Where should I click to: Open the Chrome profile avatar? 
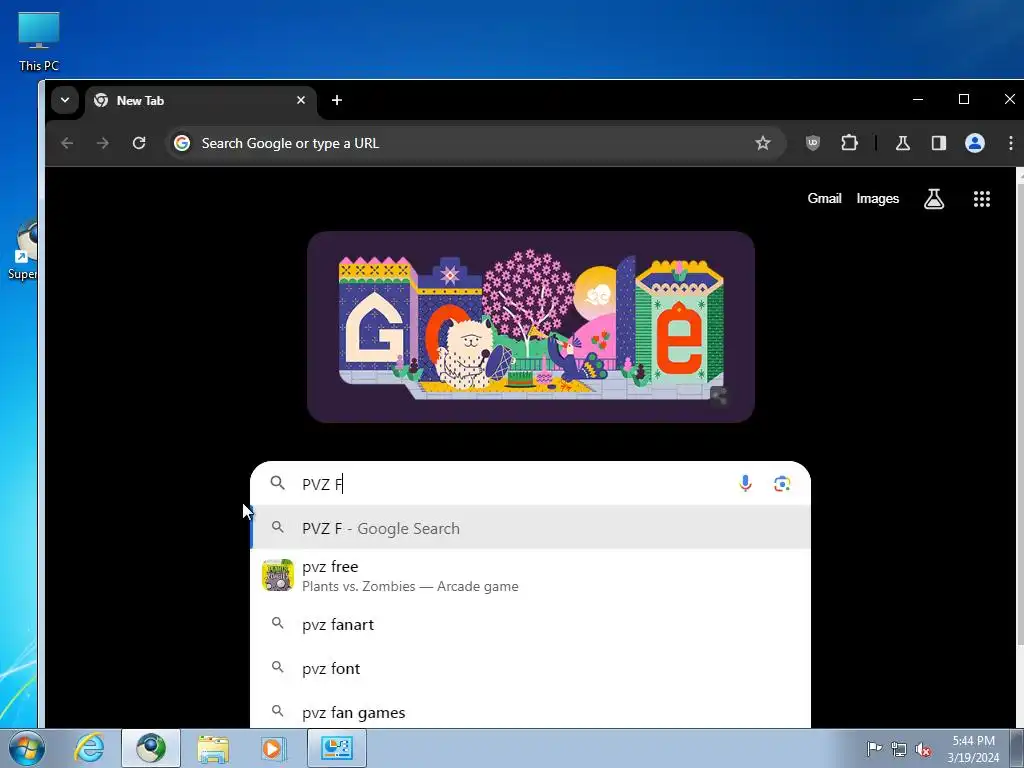click(975, 143)
